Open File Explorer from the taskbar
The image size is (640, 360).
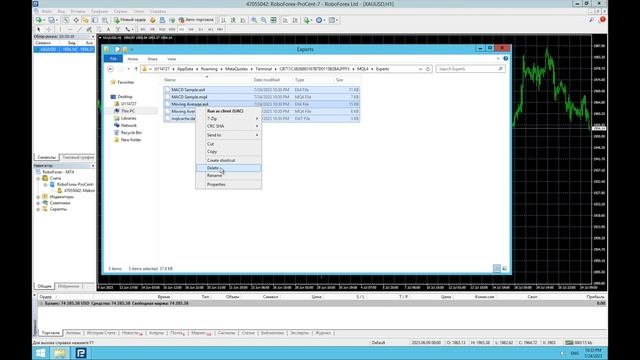[x=60, y=353]
